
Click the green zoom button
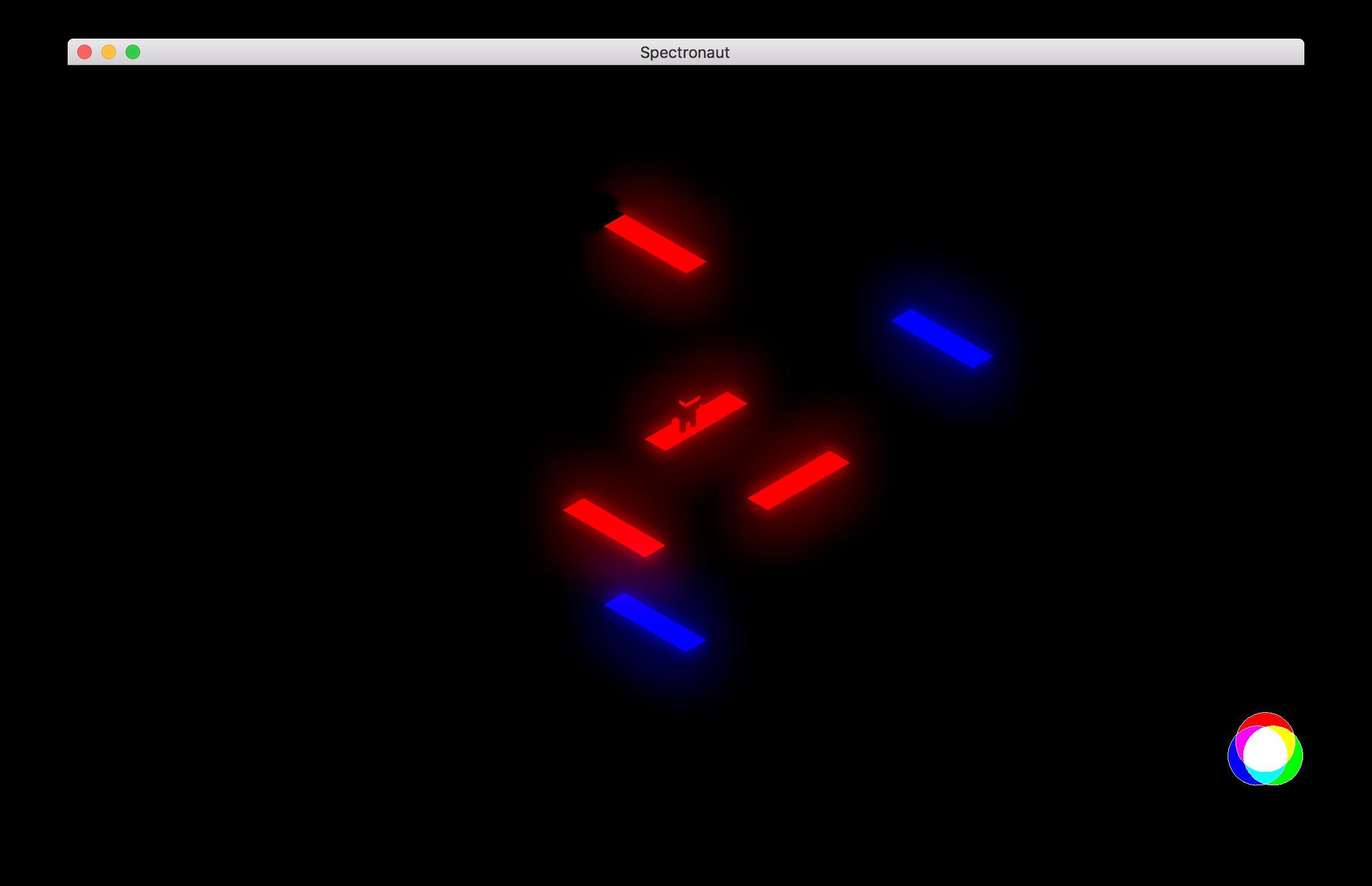[x=132, y=52]
